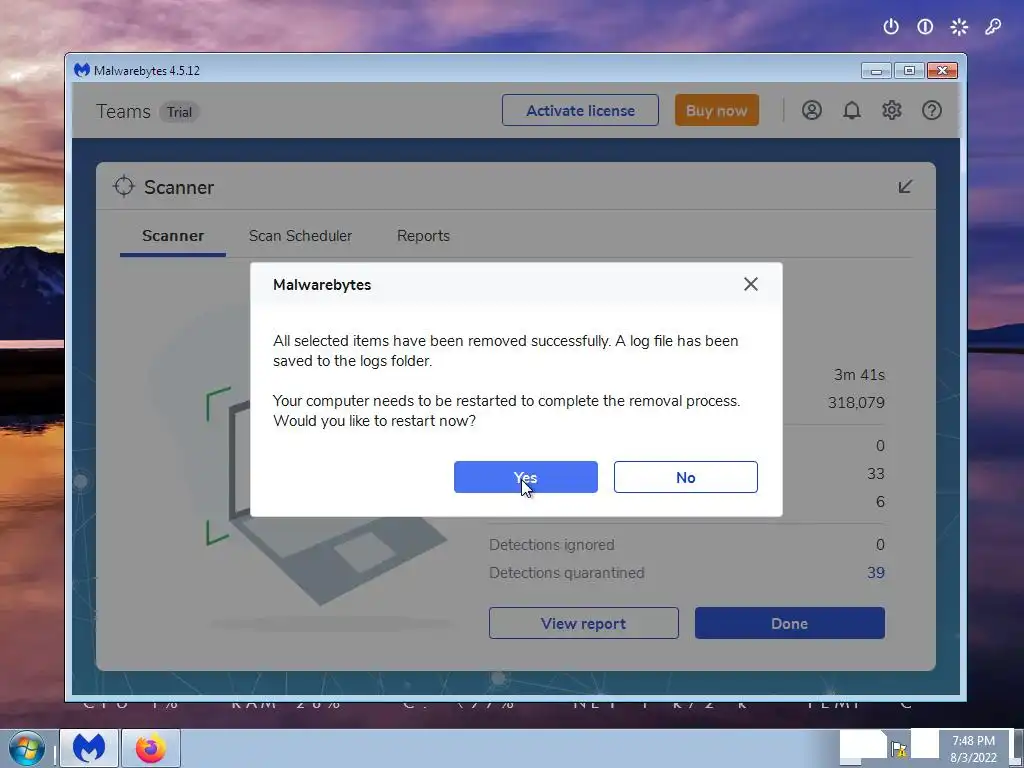Click the spinner icon at top right
Image resolution: width=1024 pixels, height=768 pixels.
click(959, 27)
